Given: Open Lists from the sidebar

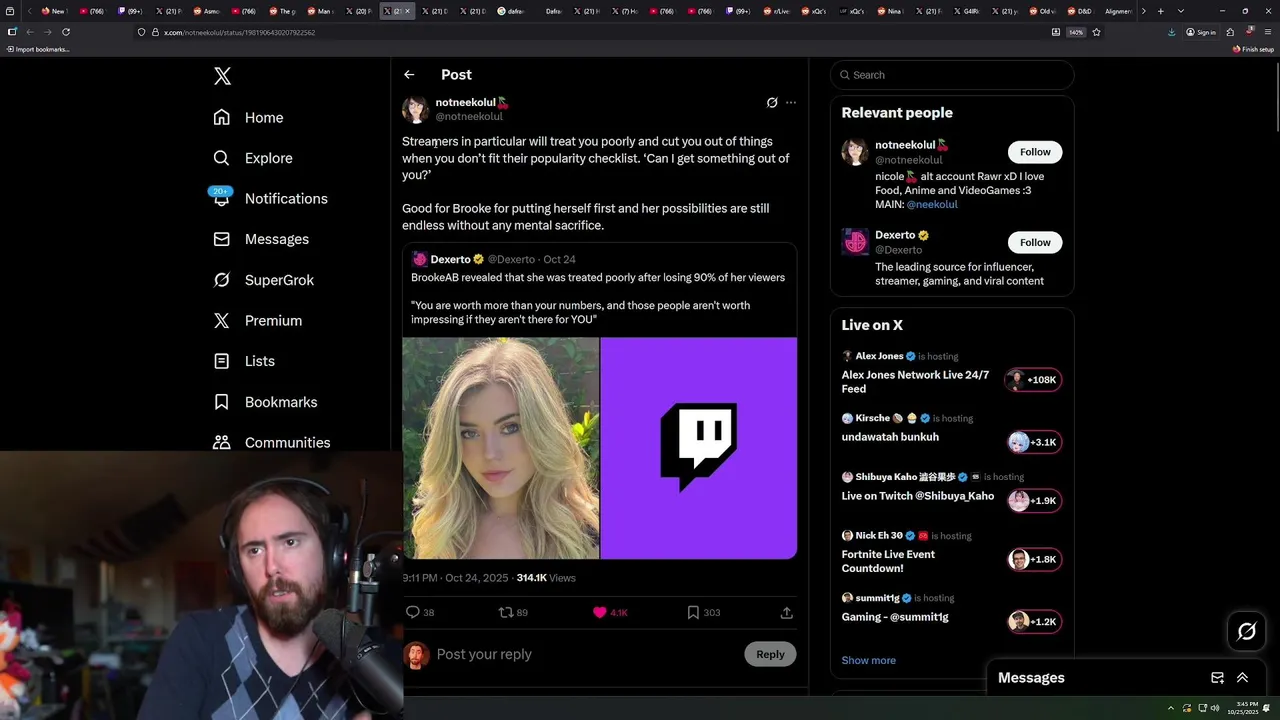Looking at the screenshot, I should 244,361.
